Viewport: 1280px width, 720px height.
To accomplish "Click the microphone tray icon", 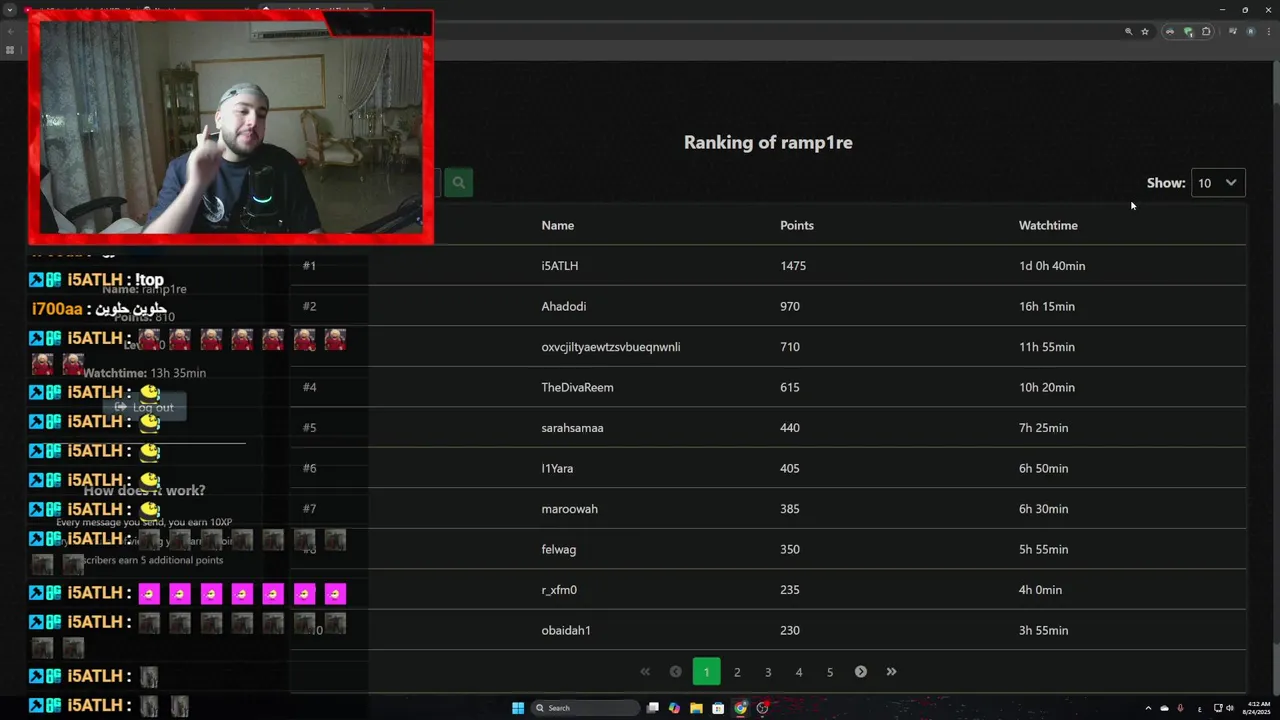I will 1180,708.
